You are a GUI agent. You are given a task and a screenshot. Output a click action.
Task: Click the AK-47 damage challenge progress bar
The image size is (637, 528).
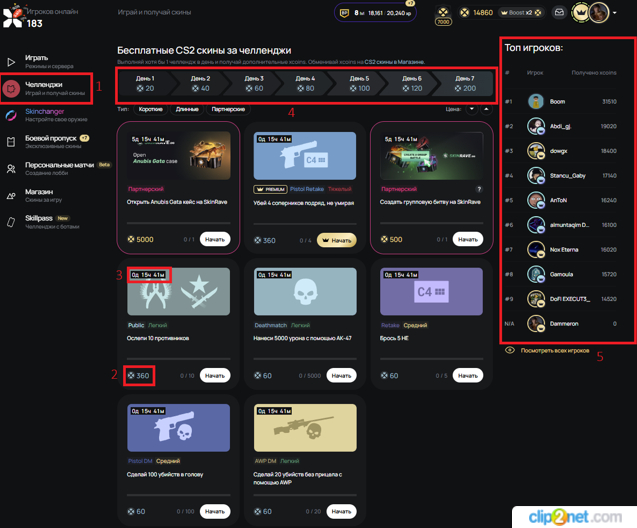[x=305, y=359]
